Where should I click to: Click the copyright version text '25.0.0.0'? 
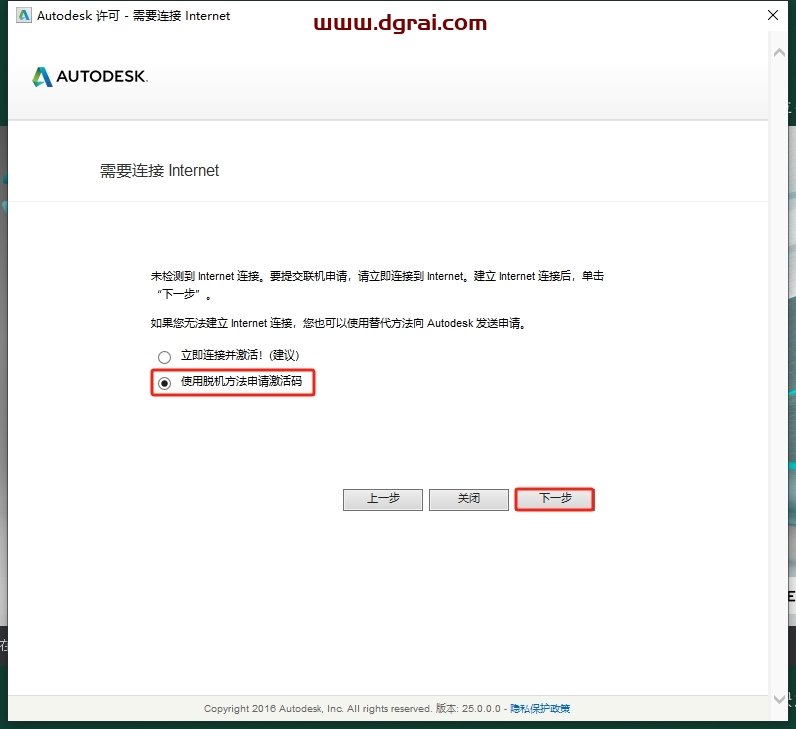(481, 708)
